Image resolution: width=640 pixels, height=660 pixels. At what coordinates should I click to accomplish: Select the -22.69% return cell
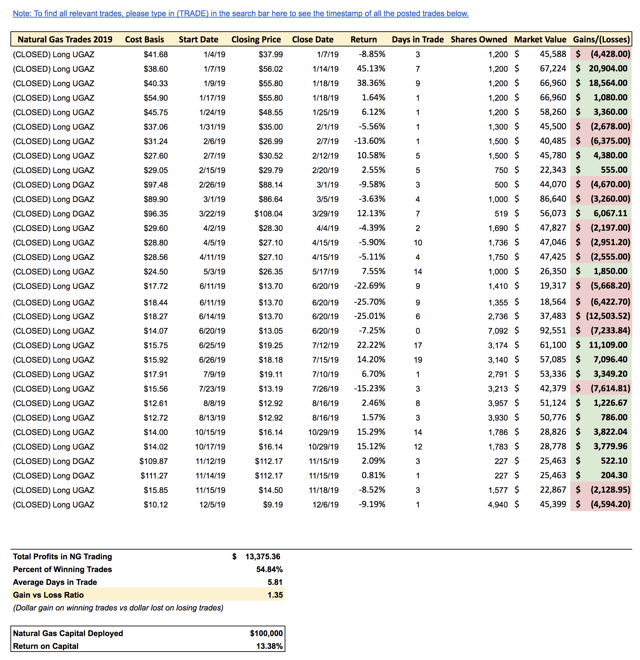pos(370,286)
